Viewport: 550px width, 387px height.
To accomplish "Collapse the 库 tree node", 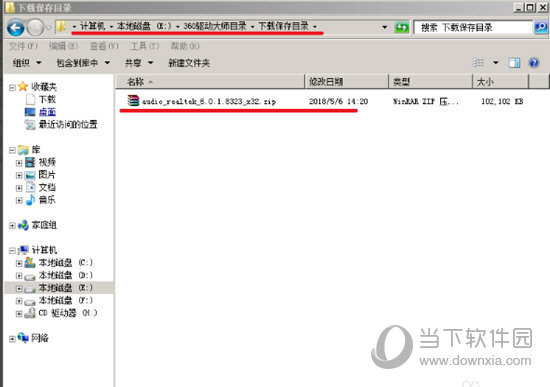I will [x=12, y=150].
